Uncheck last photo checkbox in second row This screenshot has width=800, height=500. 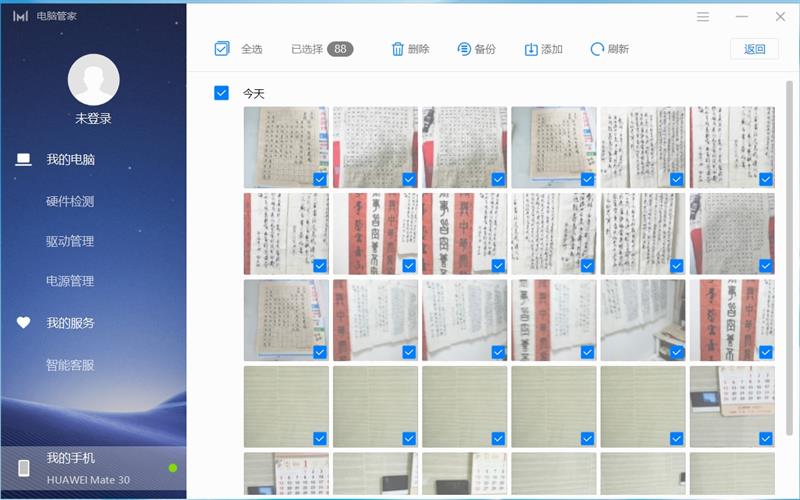tap(766, 266)
